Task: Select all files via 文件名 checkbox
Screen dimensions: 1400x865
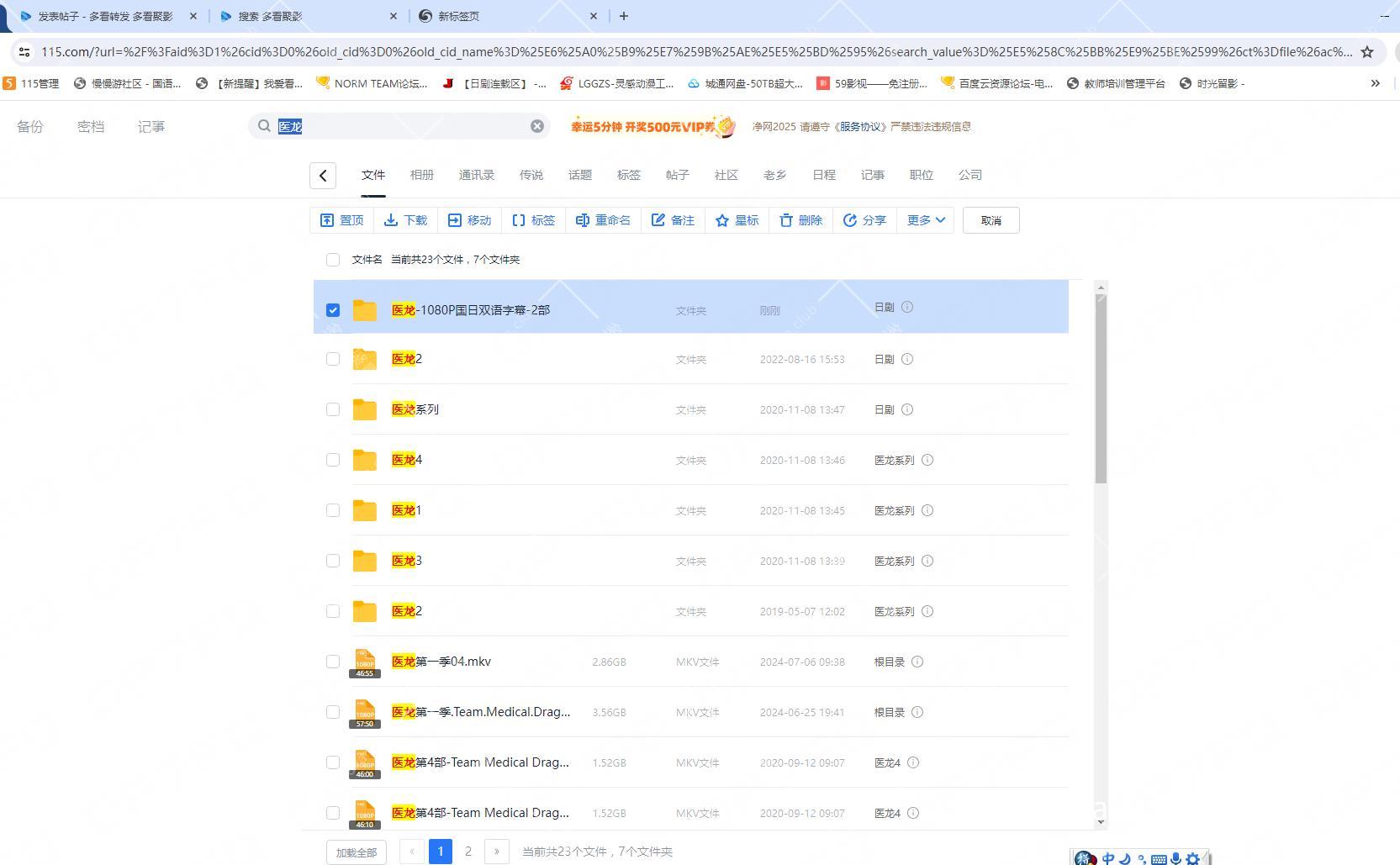Action: click(x=333, y=260)
